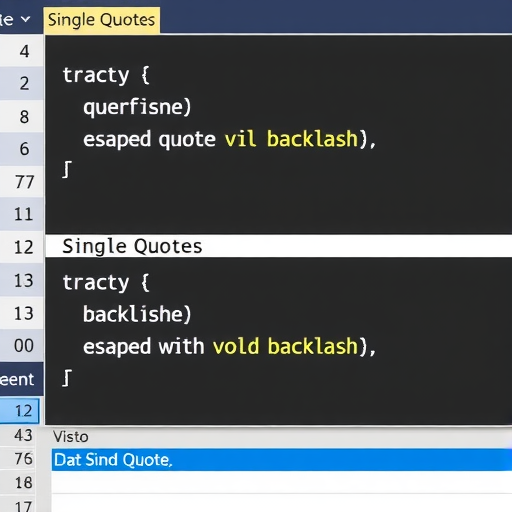This screenshot has height=512, width=512.
Task: Click line number 43 in the lower list
Action: coord(23,435)
